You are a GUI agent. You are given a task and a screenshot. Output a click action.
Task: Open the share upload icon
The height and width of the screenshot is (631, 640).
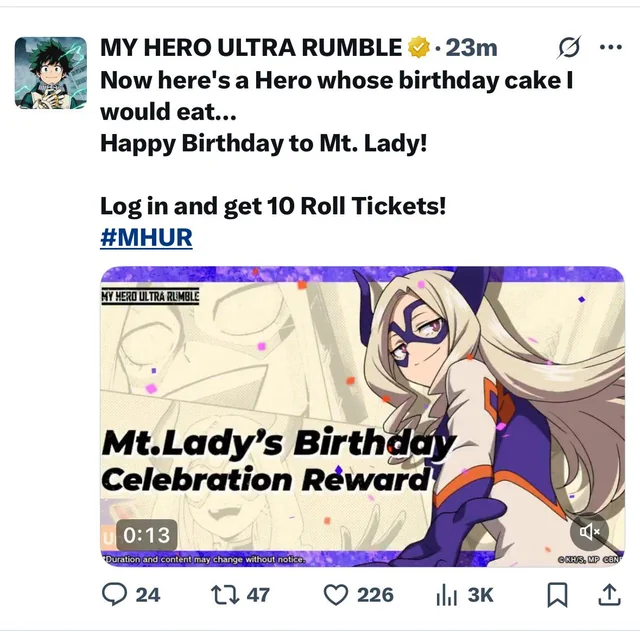(x=609, y=595)
